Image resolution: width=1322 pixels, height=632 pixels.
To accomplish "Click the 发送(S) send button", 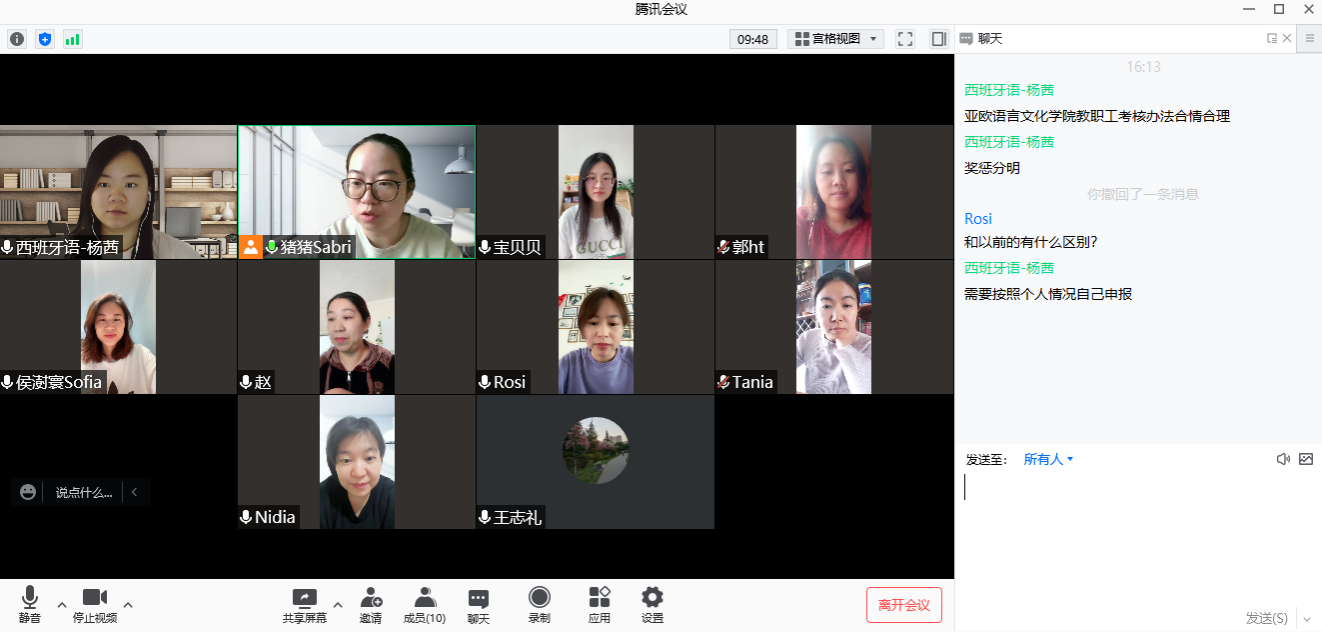I will click(x=1266, y=618).
